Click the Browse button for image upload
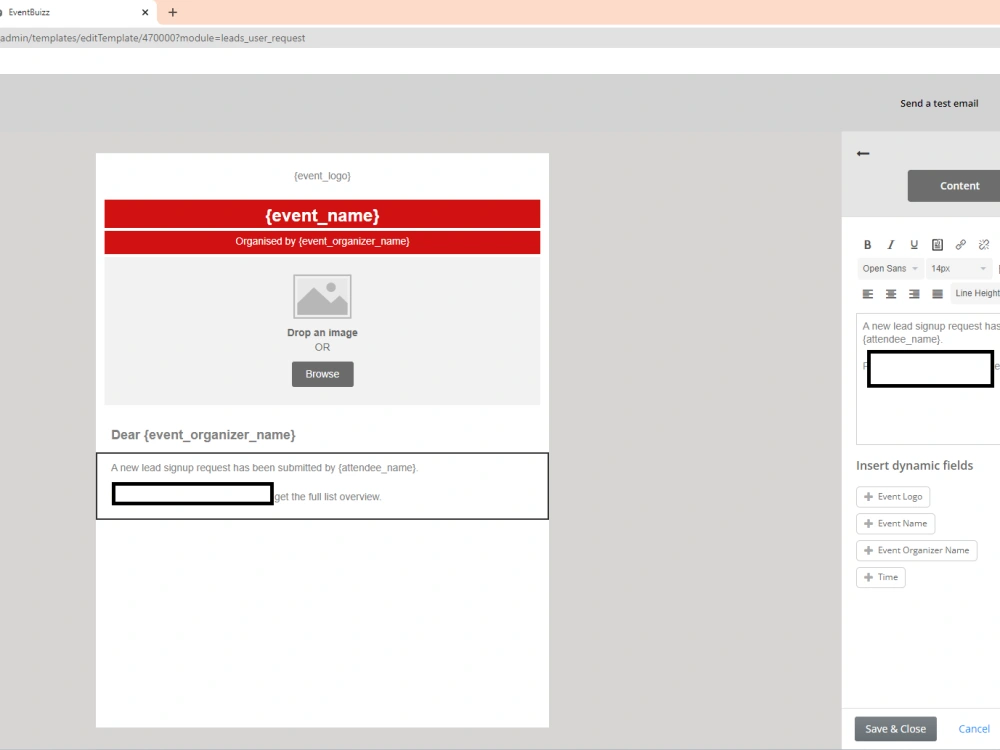1000x750 pixels. pyautogui.click(x=323, y=374)
